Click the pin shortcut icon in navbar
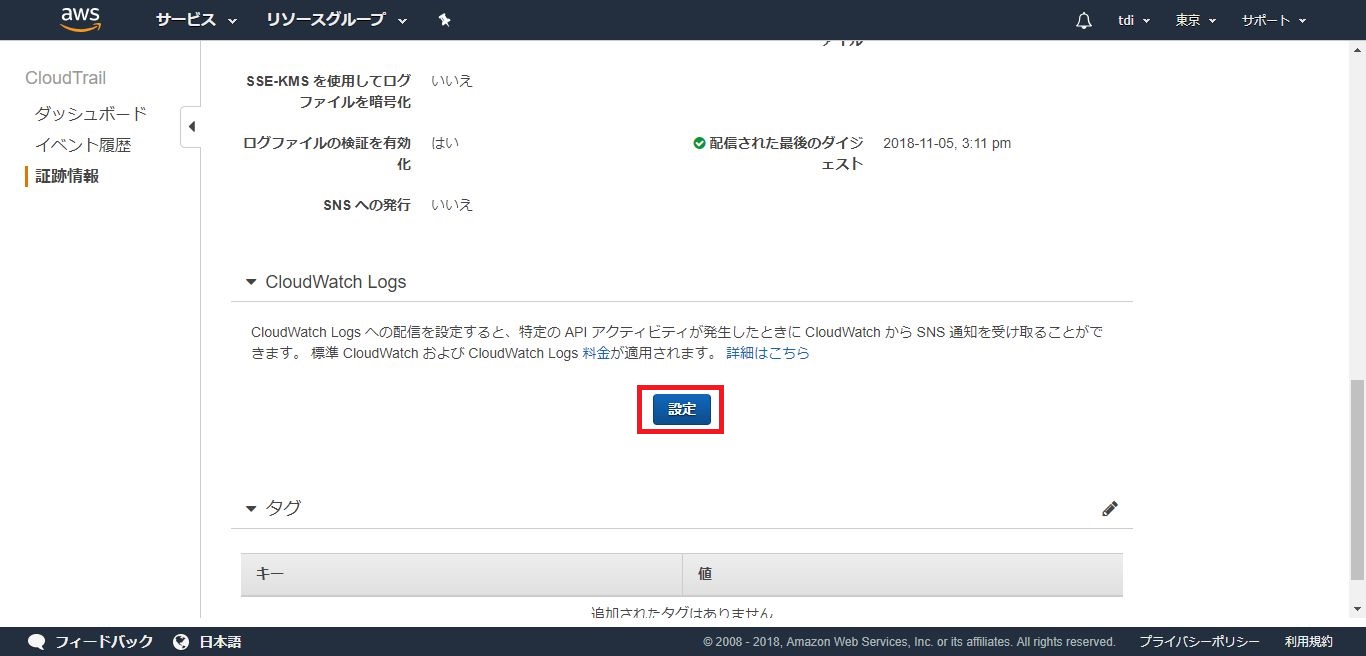The image size is (1366, 656). [x=445, y=20]
